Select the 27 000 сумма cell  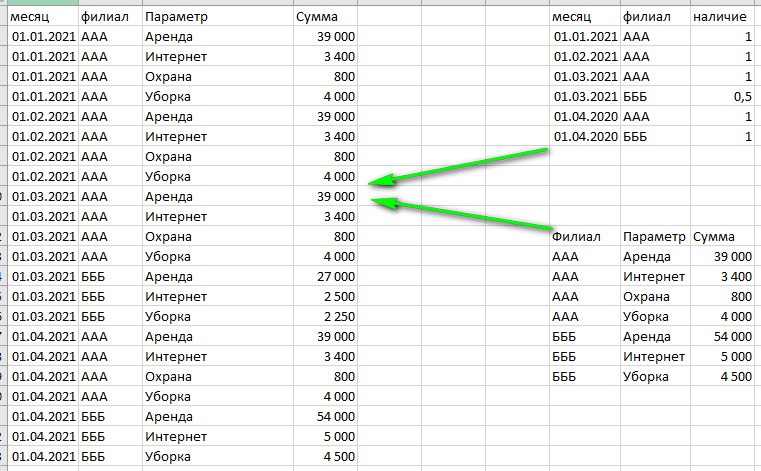[336, 277]
